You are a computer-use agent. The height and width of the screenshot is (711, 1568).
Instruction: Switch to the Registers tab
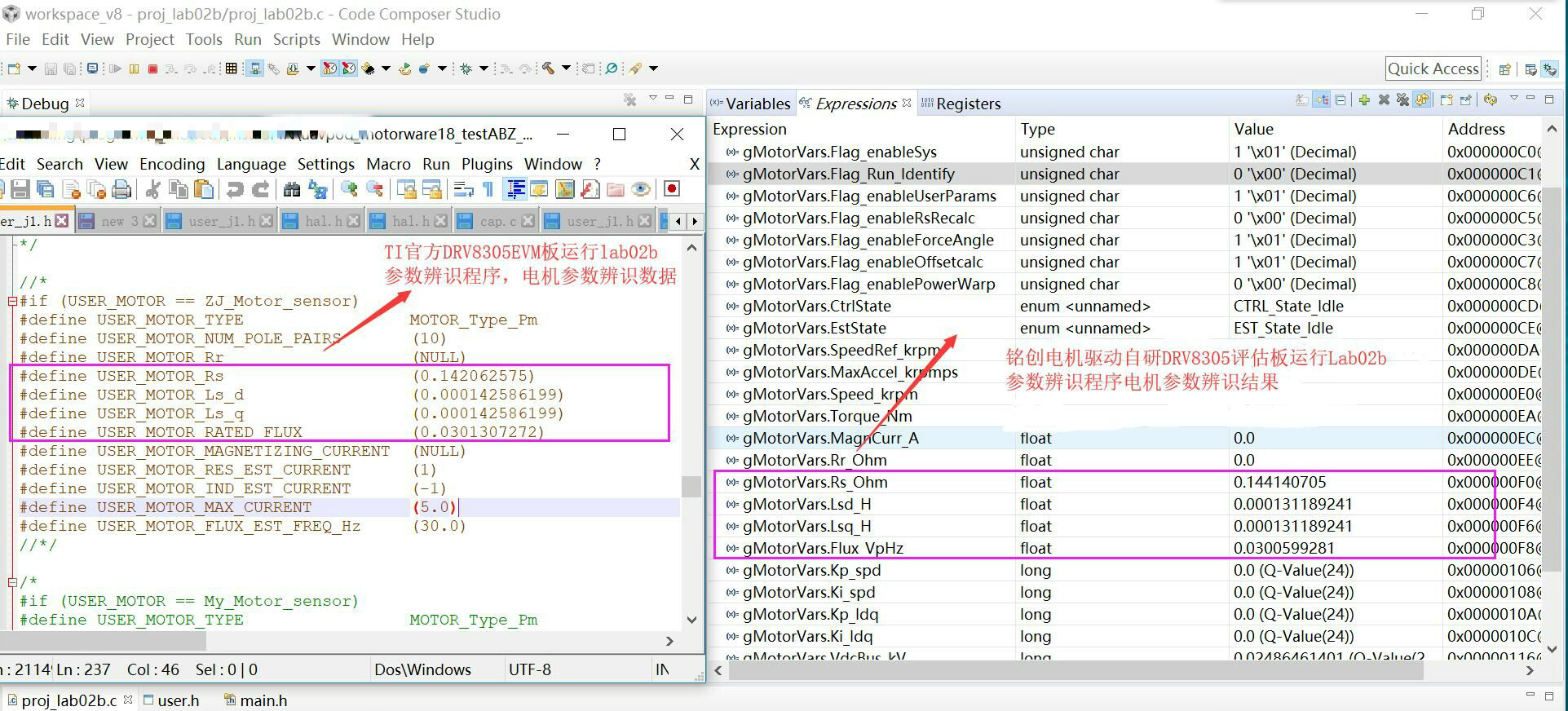961,104
